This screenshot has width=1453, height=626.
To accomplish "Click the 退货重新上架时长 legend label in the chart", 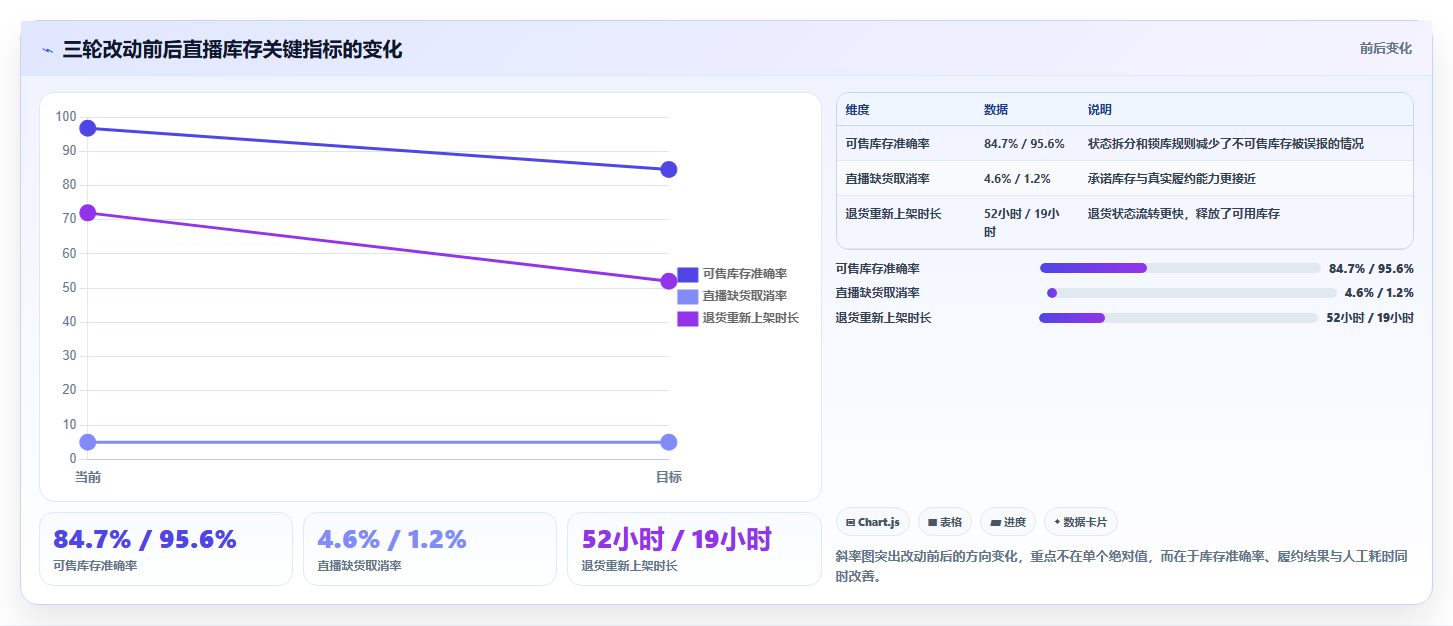I will click(x=750, y=318).
